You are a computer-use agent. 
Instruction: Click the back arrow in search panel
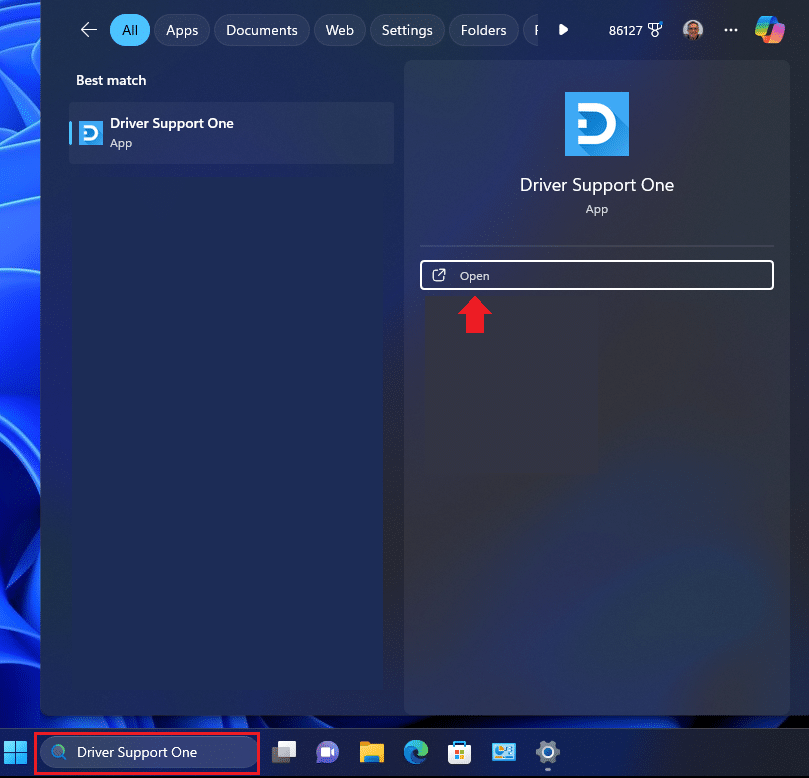coord(89,30)
